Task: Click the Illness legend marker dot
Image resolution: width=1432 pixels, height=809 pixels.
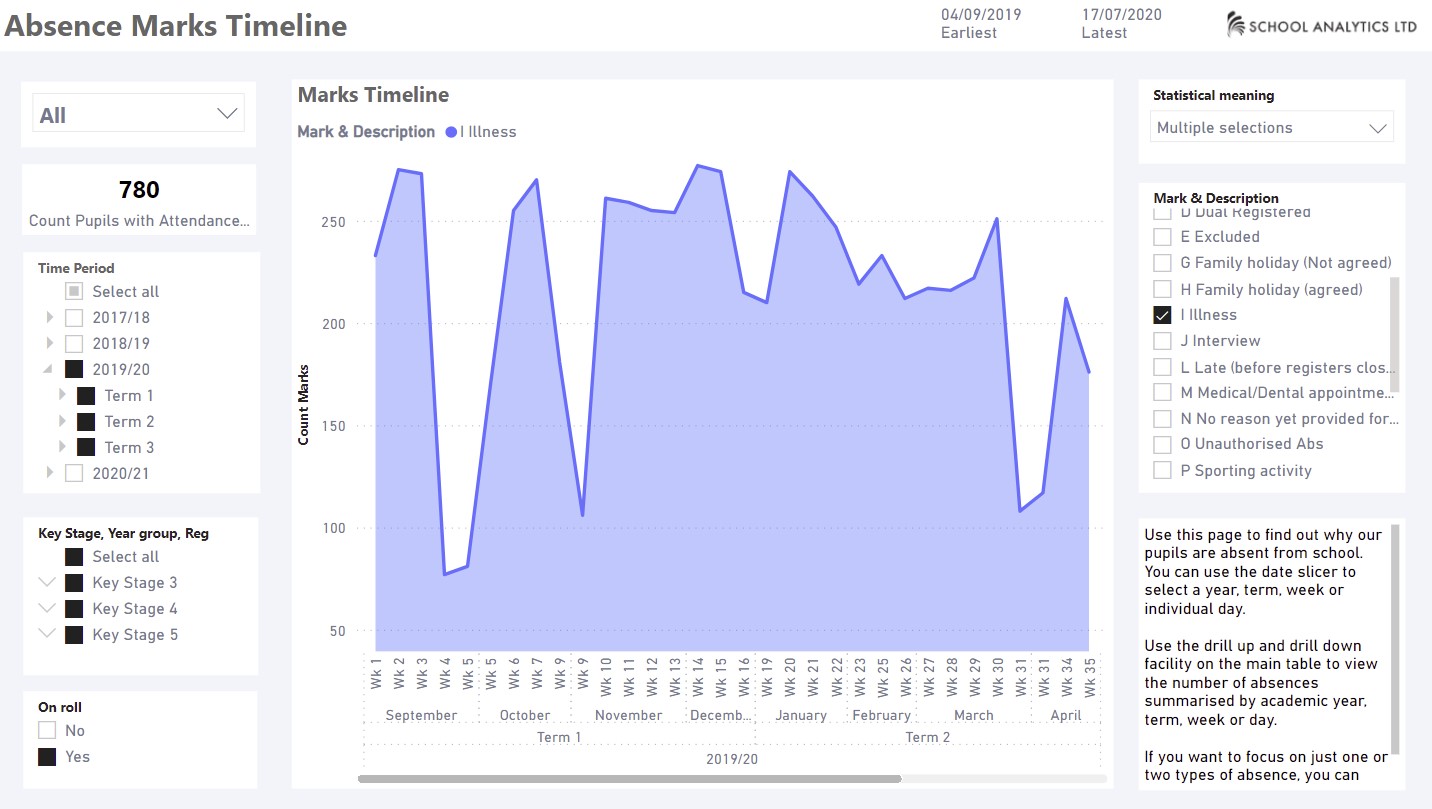Action: [451, 132]
